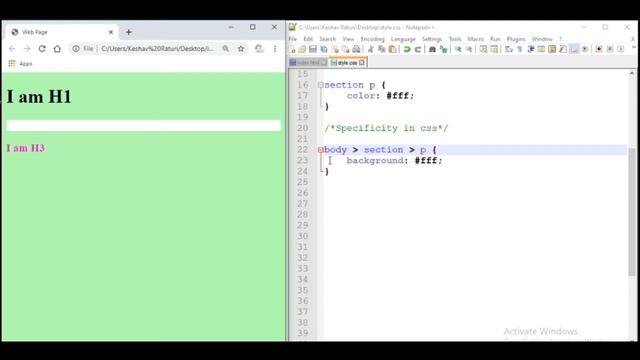Click the '/*Specificity in css*/' comment line
Viewport: 640px width, 360px height.
386,128
